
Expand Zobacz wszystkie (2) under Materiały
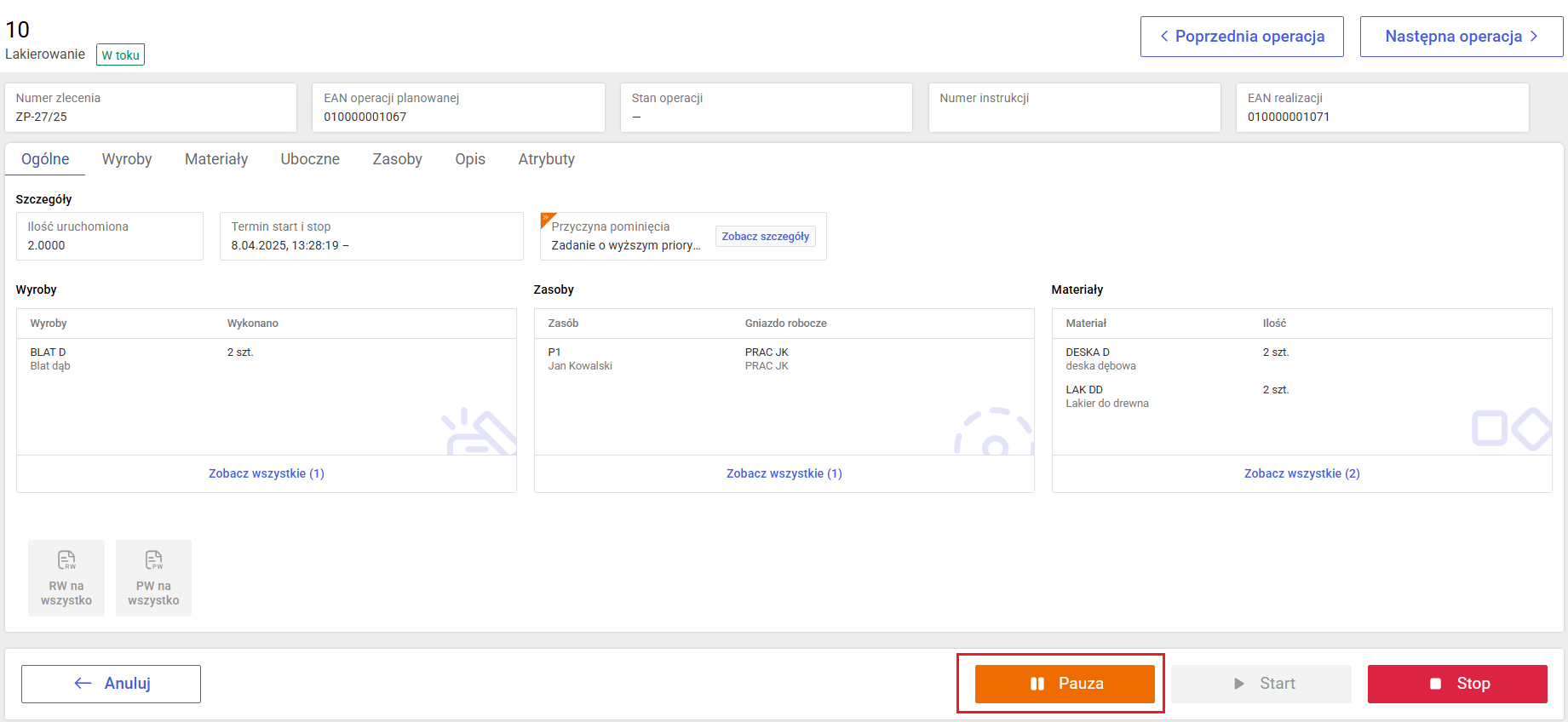coord(1301,473)
